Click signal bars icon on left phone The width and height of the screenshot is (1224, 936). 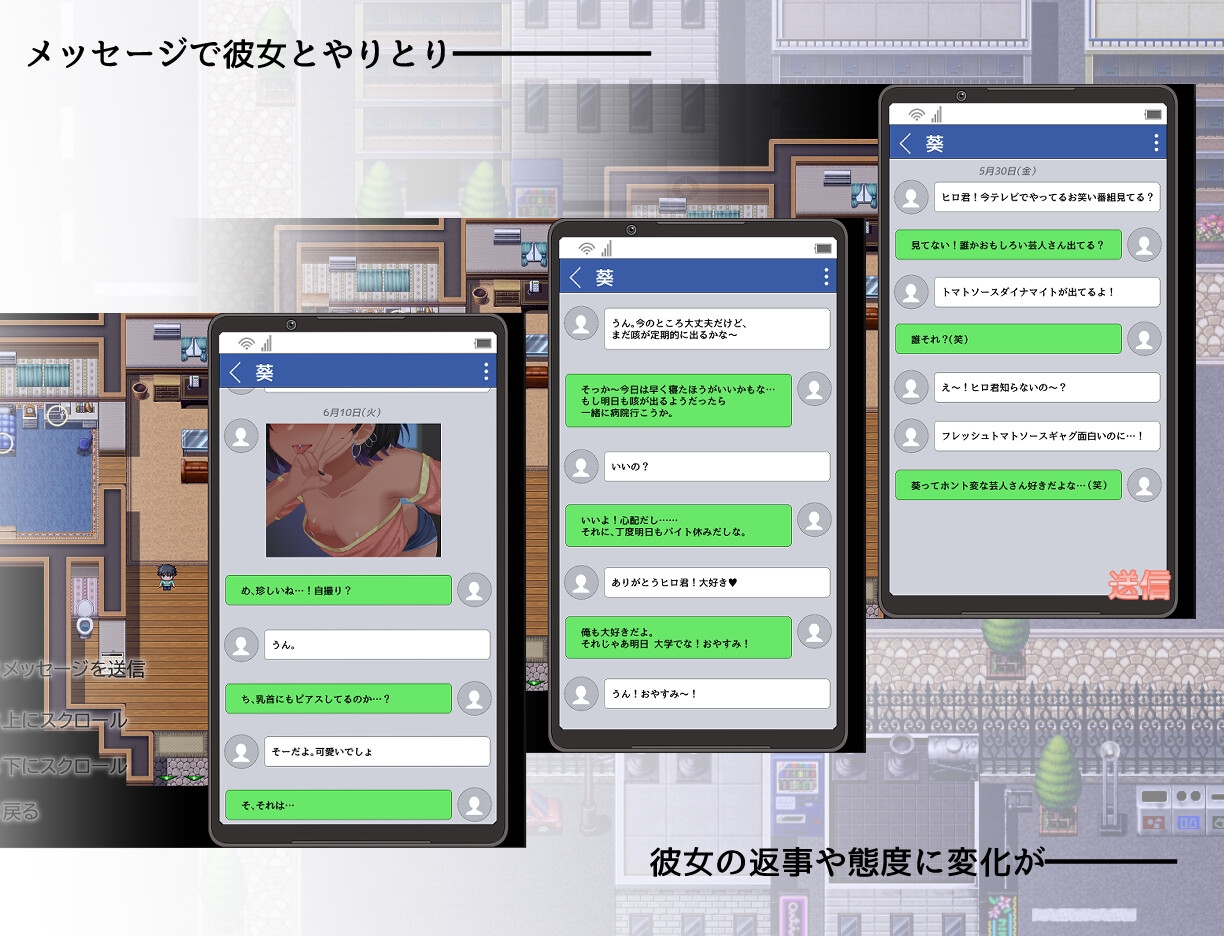pos(266,343)
